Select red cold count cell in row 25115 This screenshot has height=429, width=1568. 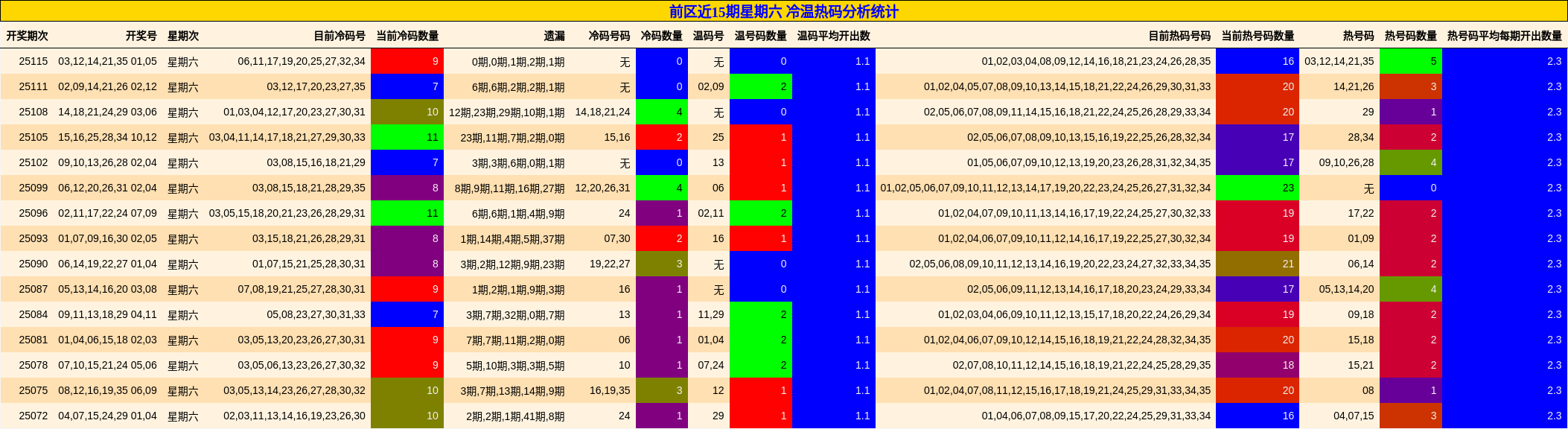click(x=407, y=61)
